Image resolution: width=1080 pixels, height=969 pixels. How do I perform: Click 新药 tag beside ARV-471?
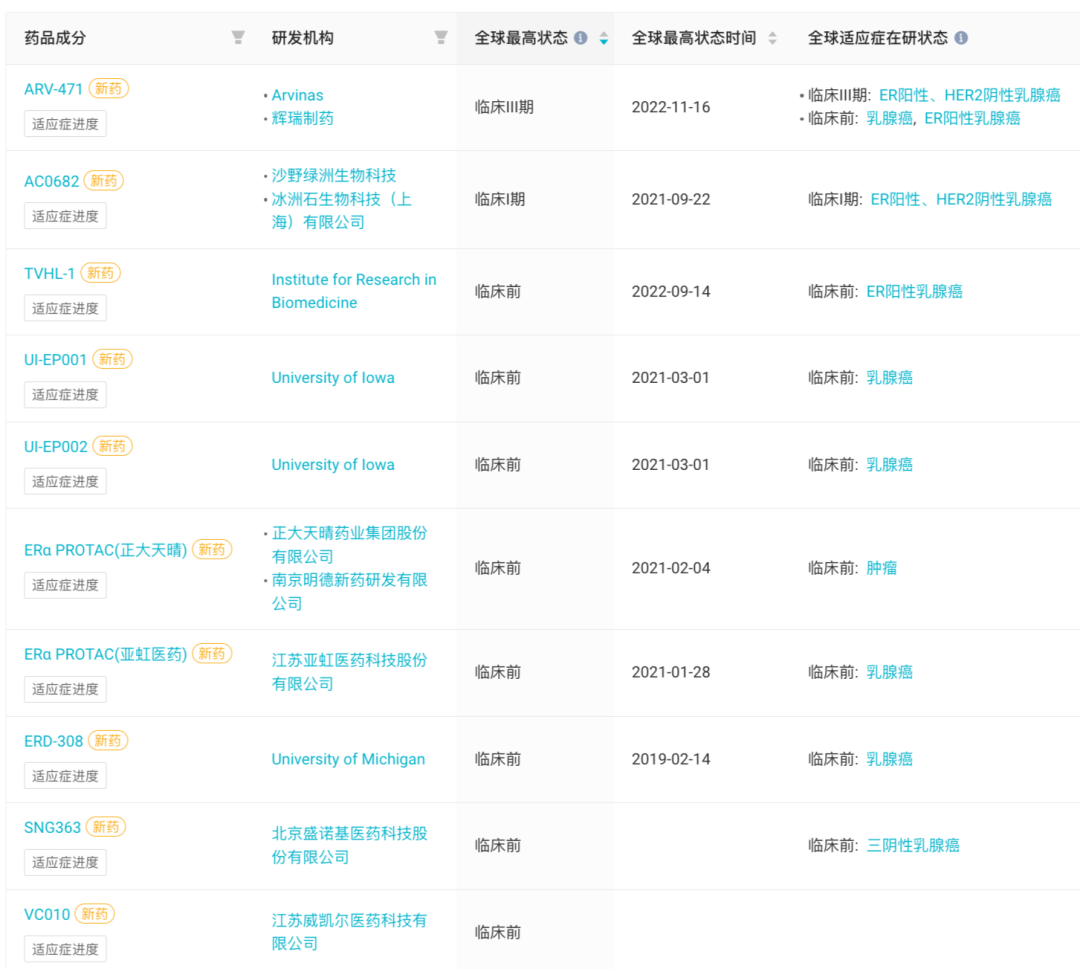tap(109, 88)
